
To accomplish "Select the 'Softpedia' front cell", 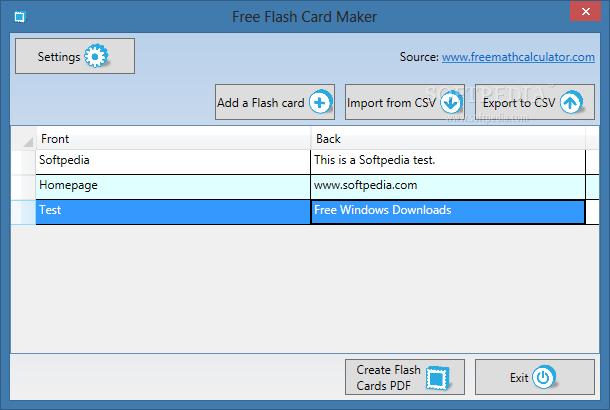I will (x=173, y=162).
